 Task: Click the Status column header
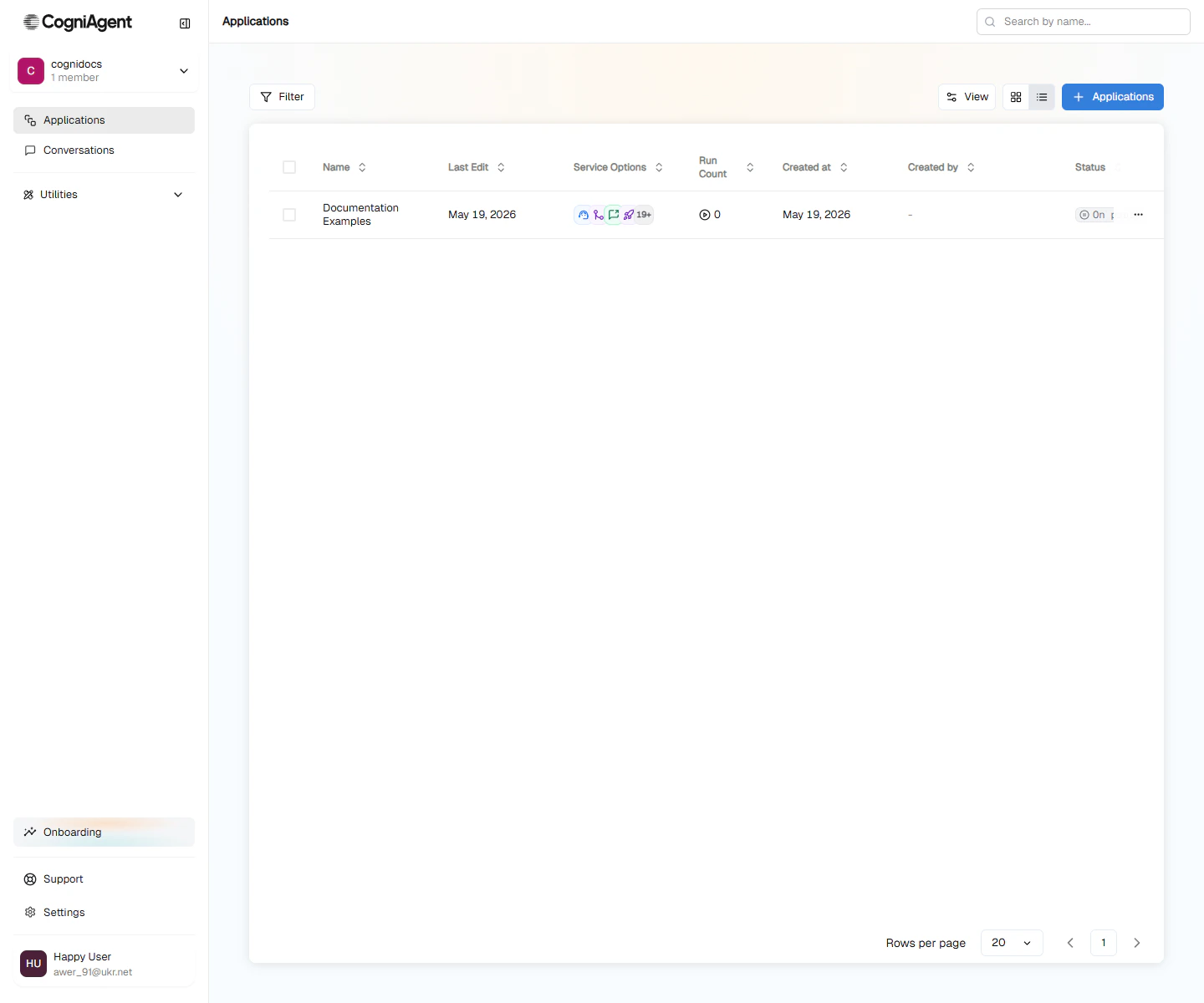tap(1090, 167)
